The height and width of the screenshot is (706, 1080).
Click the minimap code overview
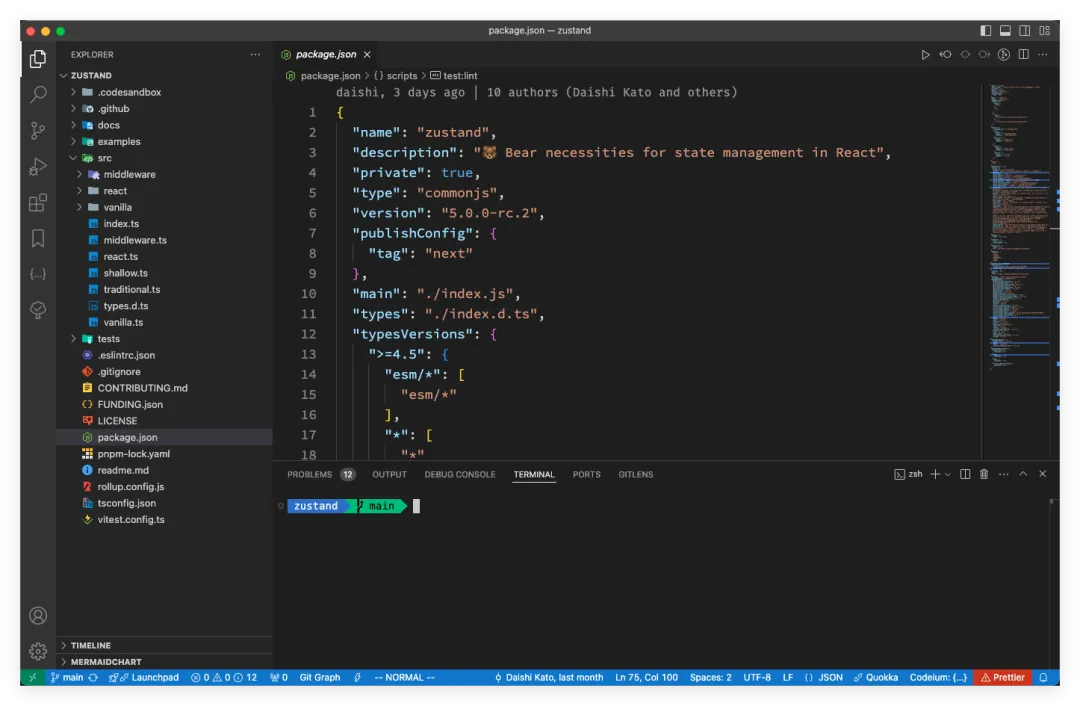[x=1020, y=227]
